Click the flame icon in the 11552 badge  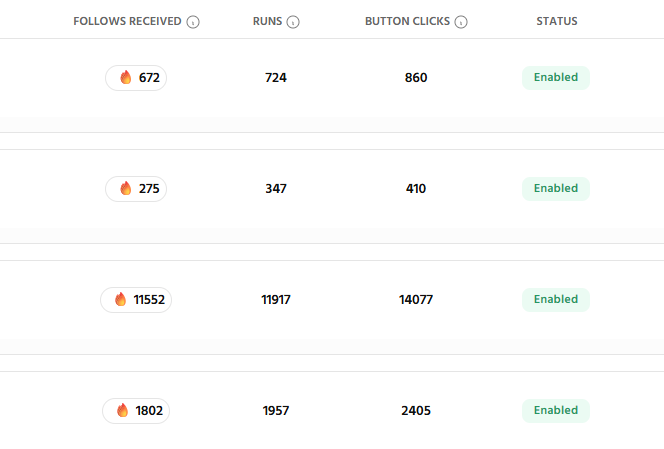[x=120, y=299]
